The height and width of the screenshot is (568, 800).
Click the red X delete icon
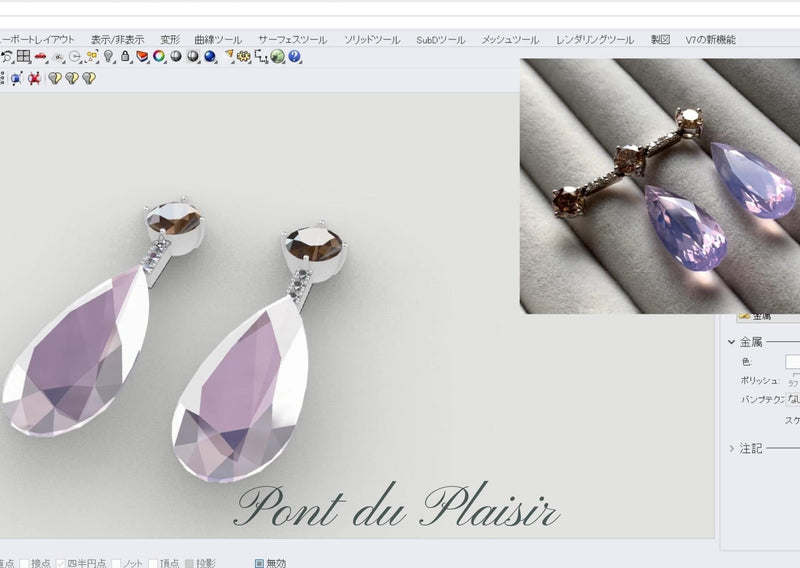(34, 79)
